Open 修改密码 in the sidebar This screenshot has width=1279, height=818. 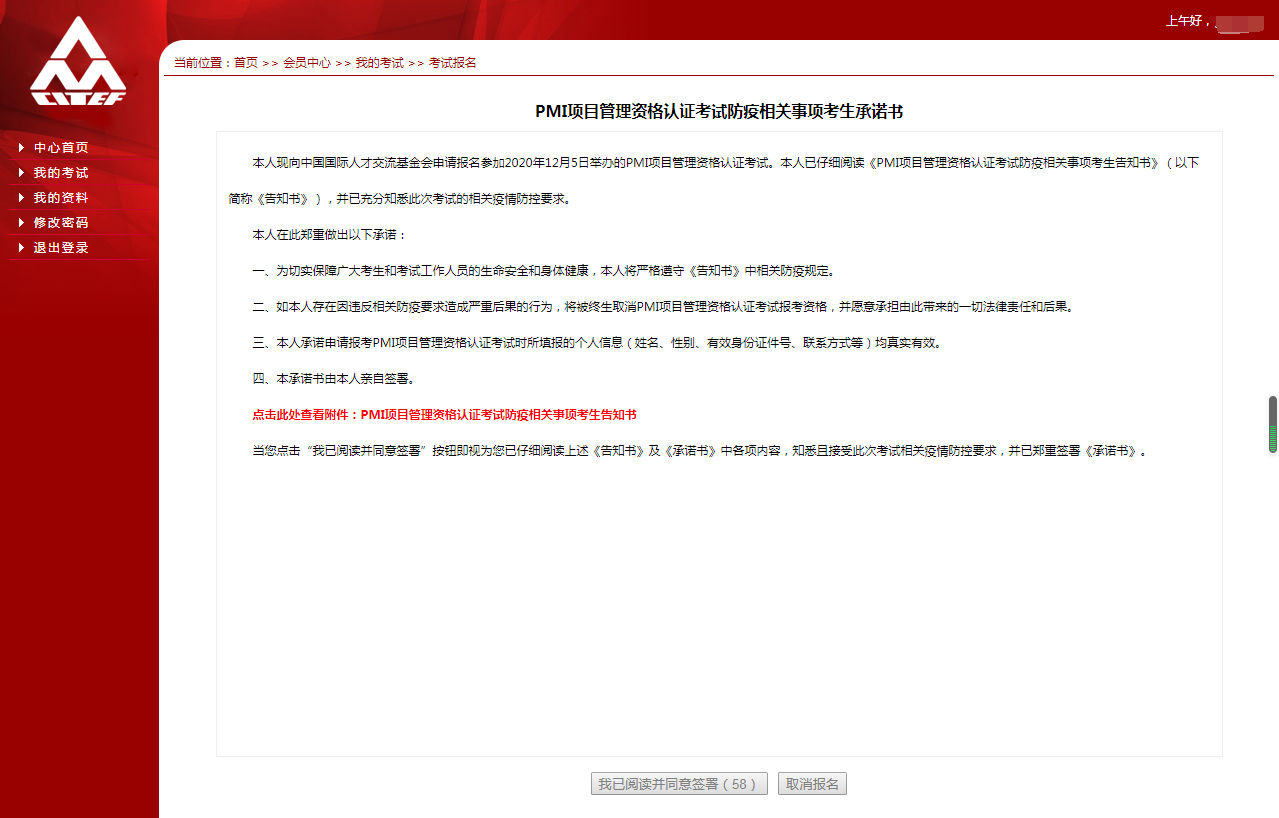pyautogui.click(x=61, y=223)
